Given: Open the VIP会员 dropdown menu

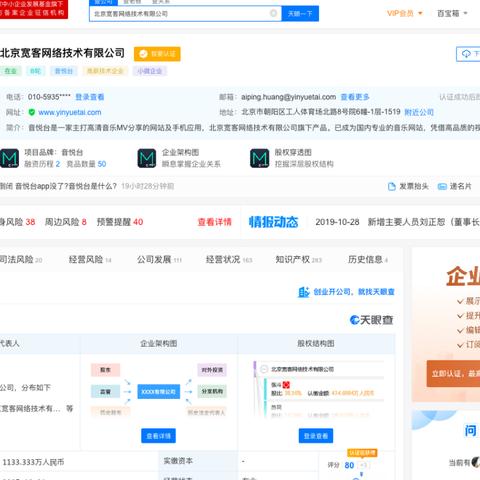Looking at the screenshot, I should click(x=404, y=13).
